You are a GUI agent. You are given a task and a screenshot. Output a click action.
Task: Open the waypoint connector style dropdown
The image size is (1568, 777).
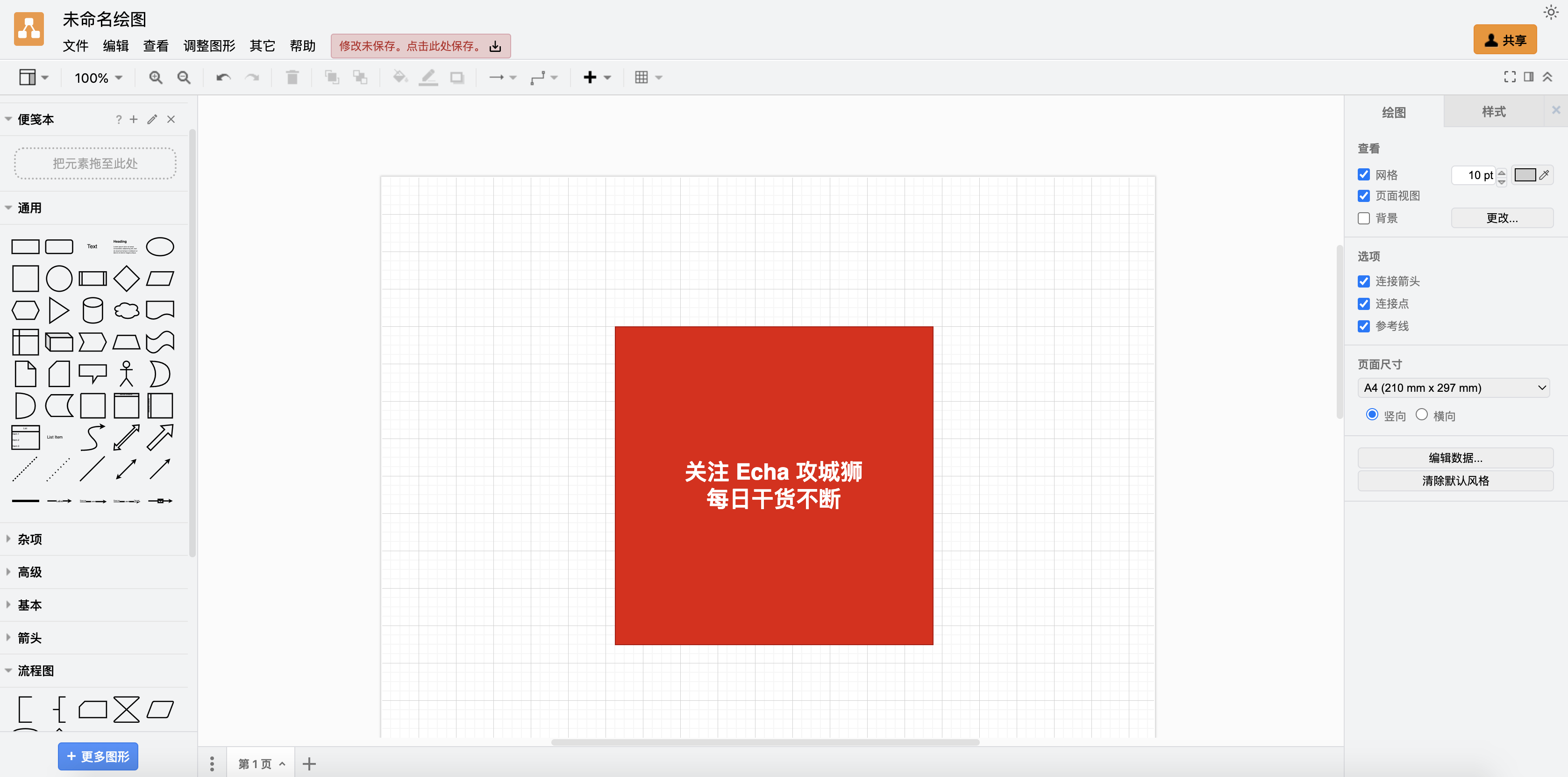[543, 77]
